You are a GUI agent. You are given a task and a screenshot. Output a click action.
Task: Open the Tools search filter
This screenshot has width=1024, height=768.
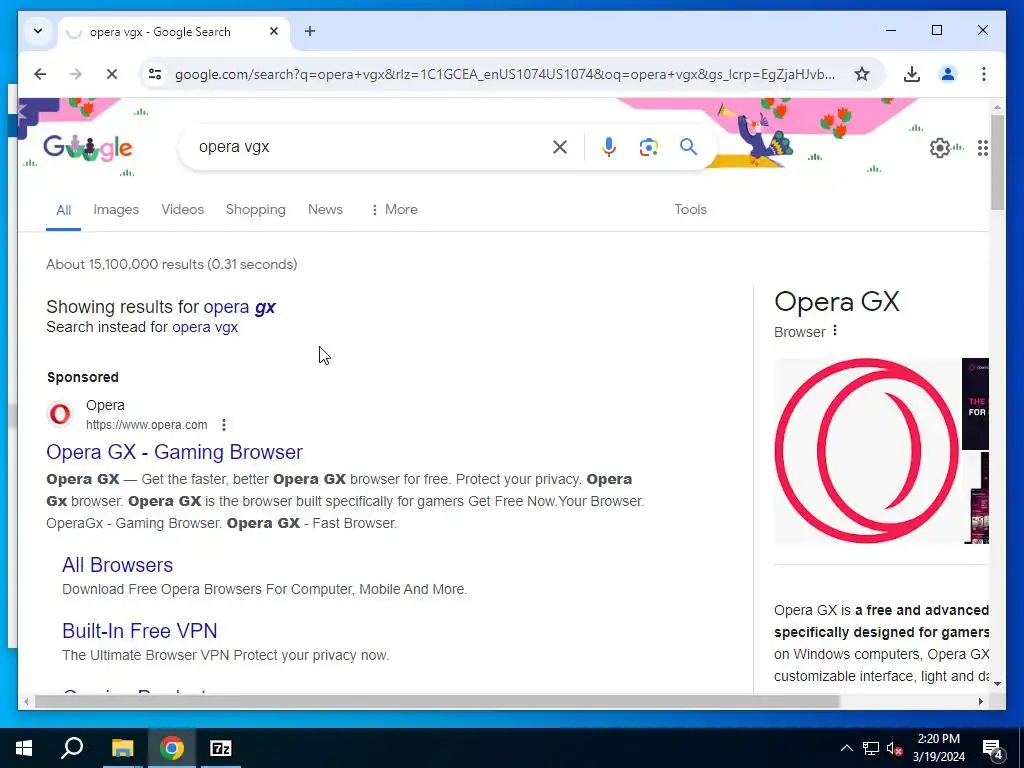(x=690, y=210)
